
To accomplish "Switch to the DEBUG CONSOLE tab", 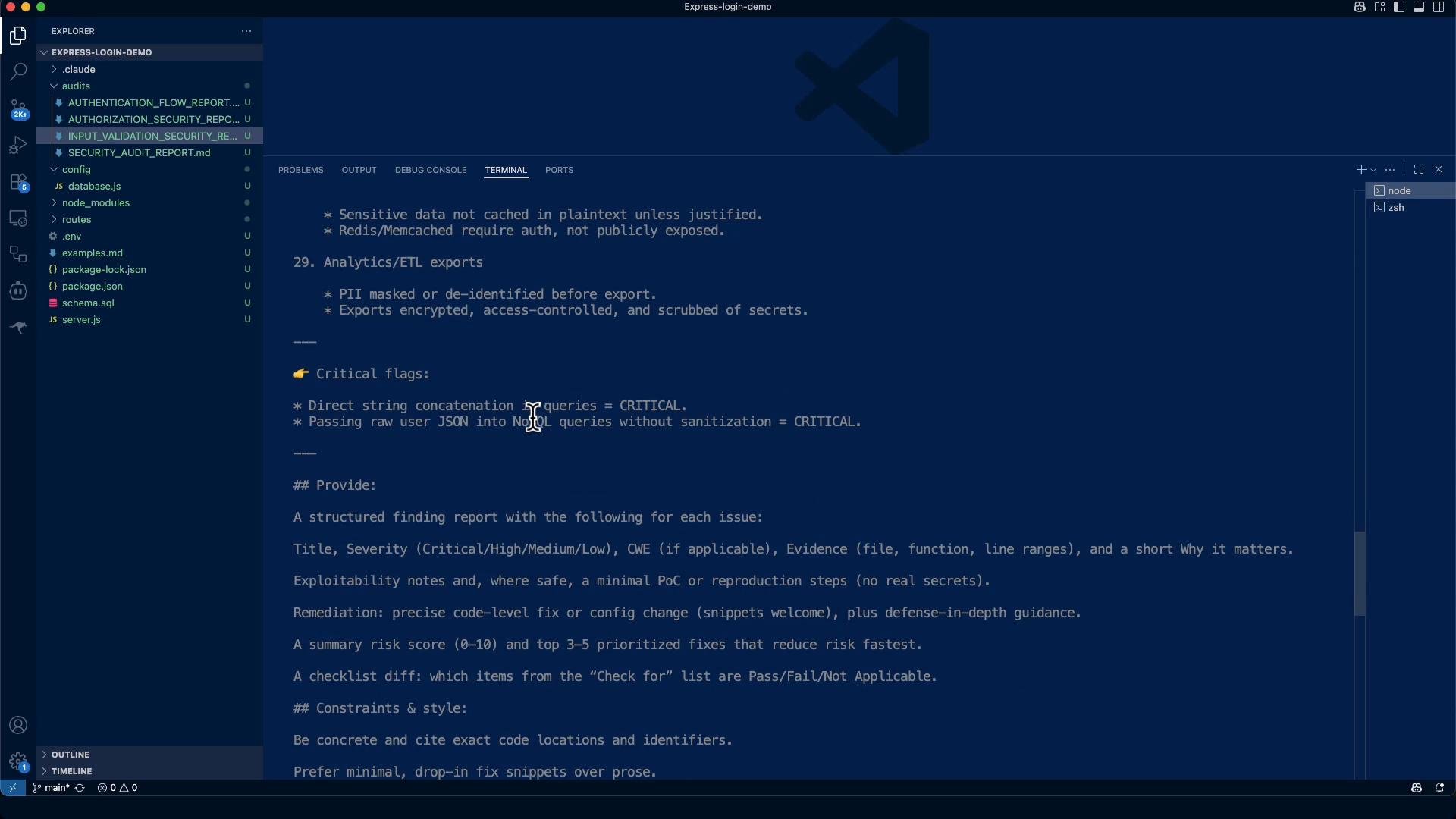I will [431, 170].
